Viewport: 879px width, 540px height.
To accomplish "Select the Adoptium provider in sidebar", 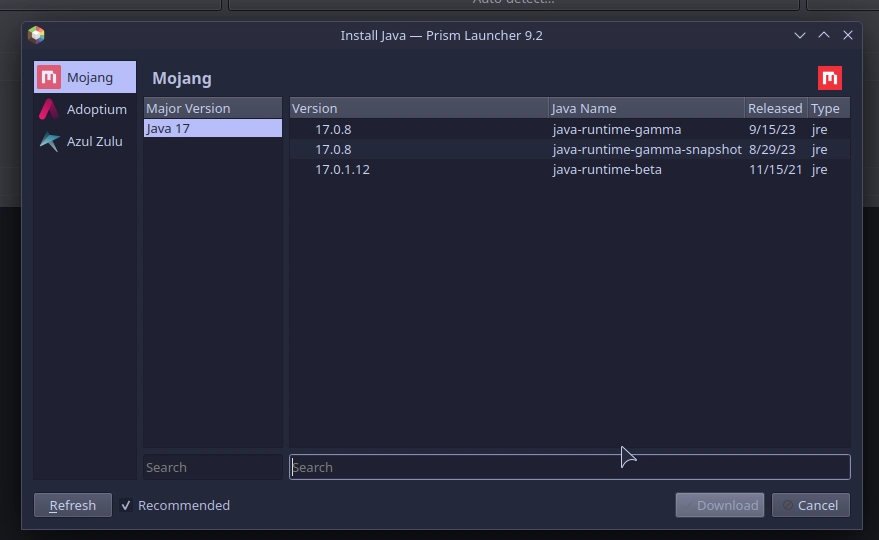I will tap(85, 109).
